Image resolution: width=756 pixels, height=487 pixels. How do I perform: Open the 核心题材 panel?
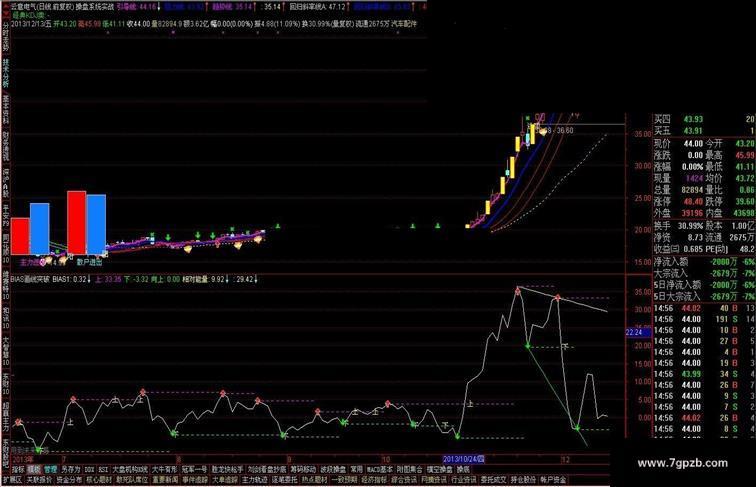tap(99, 480)
